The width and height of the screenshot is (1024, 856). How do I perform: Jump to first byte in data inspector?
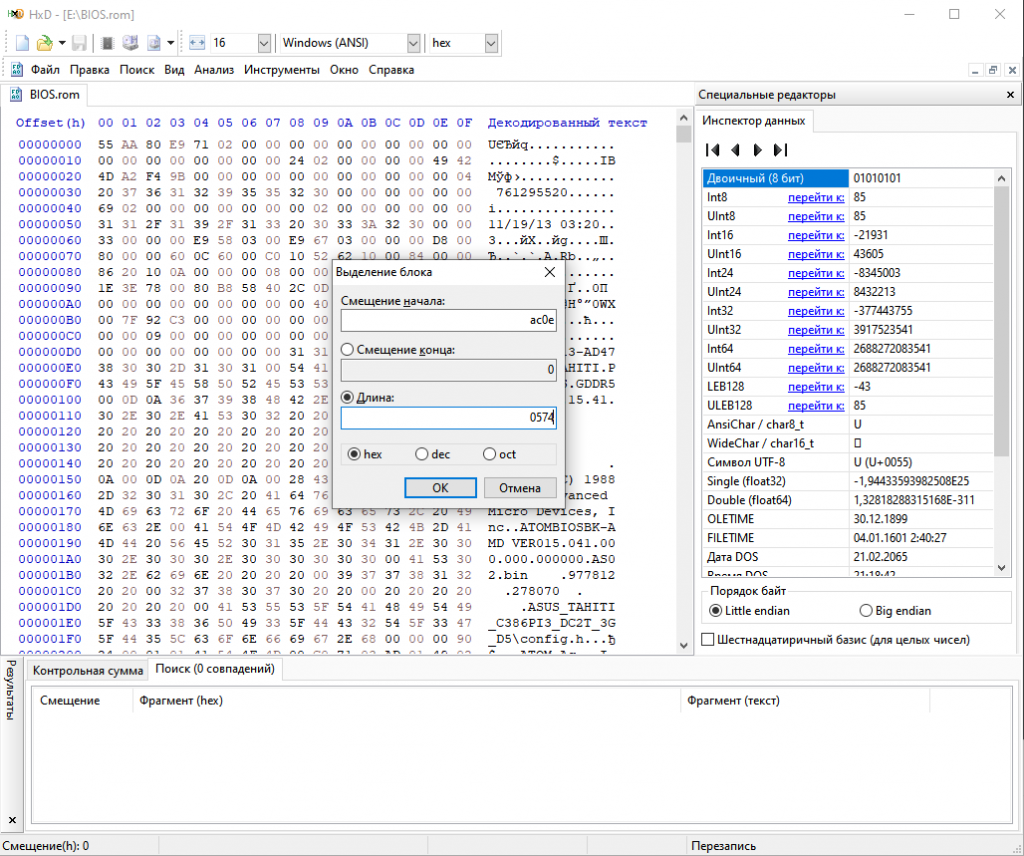(x=712, y=150)
